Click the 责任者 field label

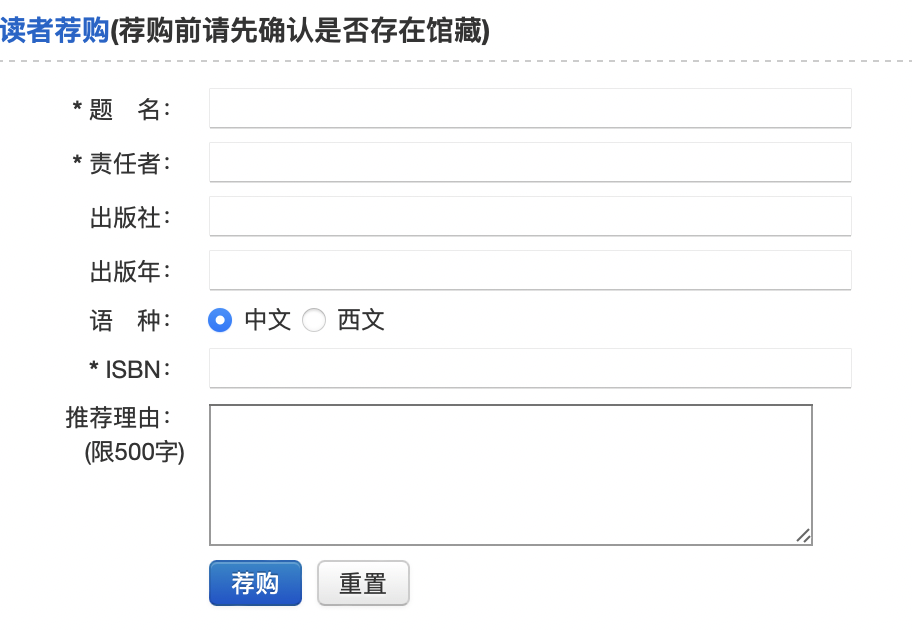(x=129, y=164)
